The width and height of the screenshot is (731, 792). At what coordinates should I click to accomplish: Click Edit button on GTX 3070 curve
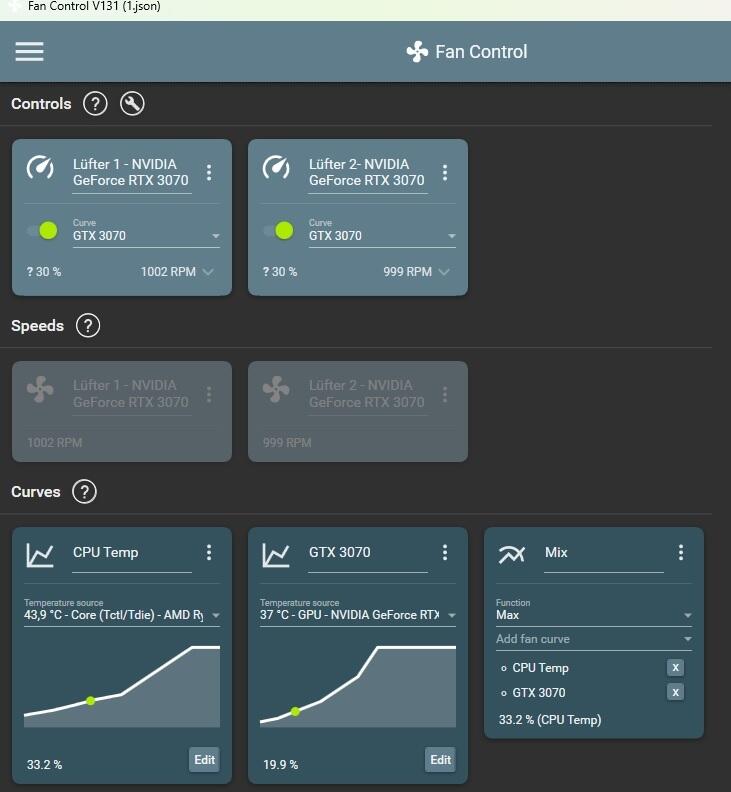click(x=440, y=760)
